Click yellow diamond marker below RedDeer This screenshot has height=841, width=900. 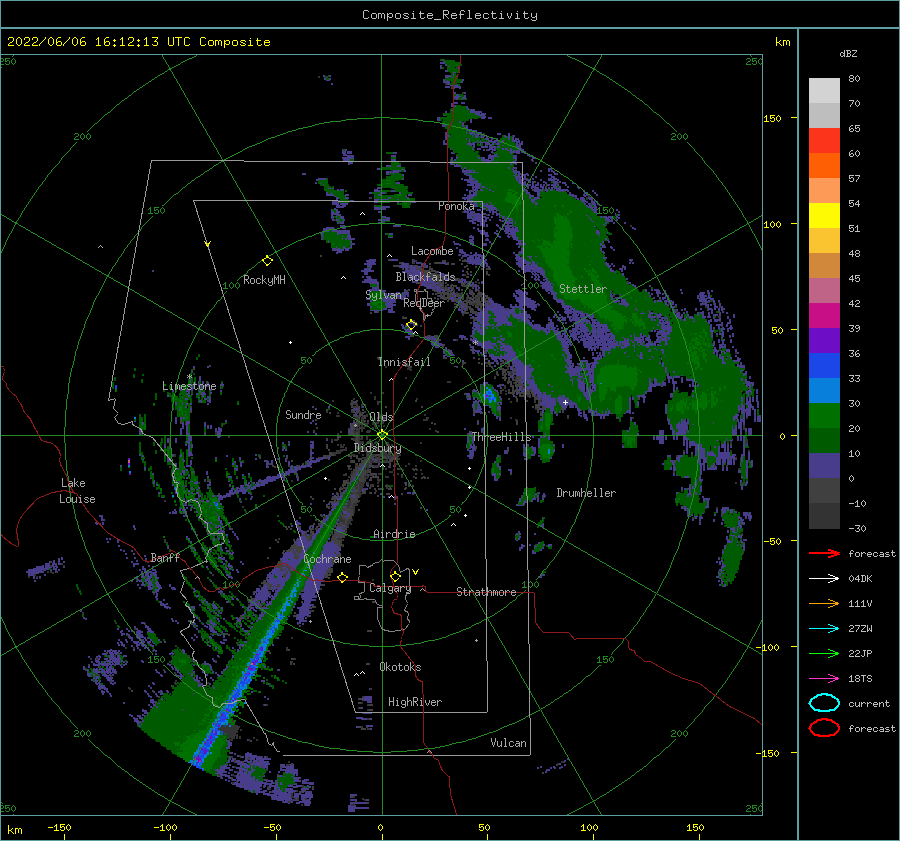pyautogui.click(x=411, y=325)
